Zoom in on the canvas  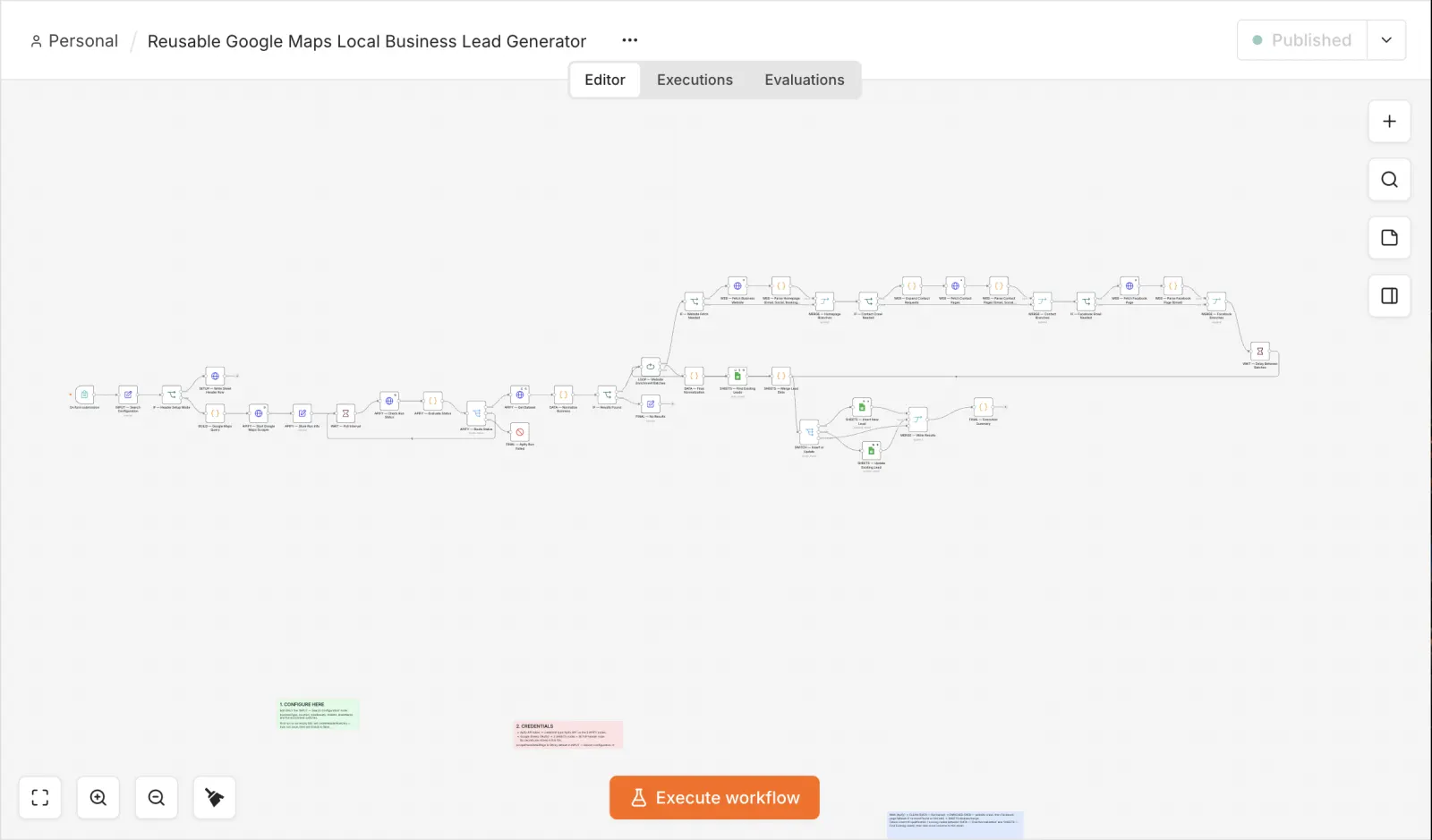coord(98,798)
